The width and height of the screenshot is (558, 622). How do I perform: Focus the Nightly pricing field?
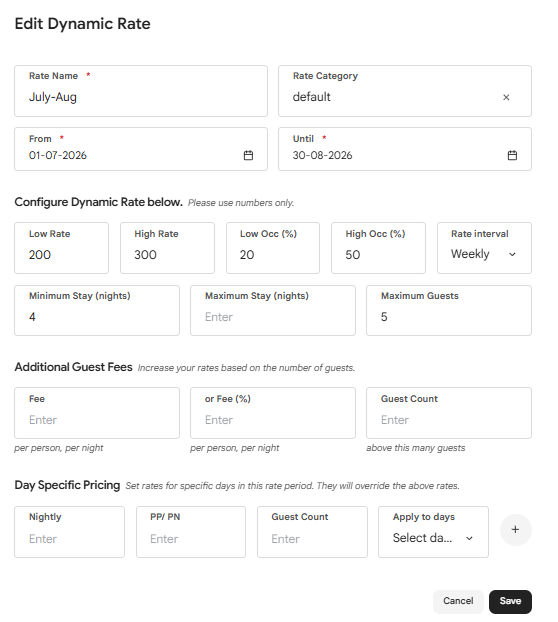pyautogui.click(x=69, y=532)
